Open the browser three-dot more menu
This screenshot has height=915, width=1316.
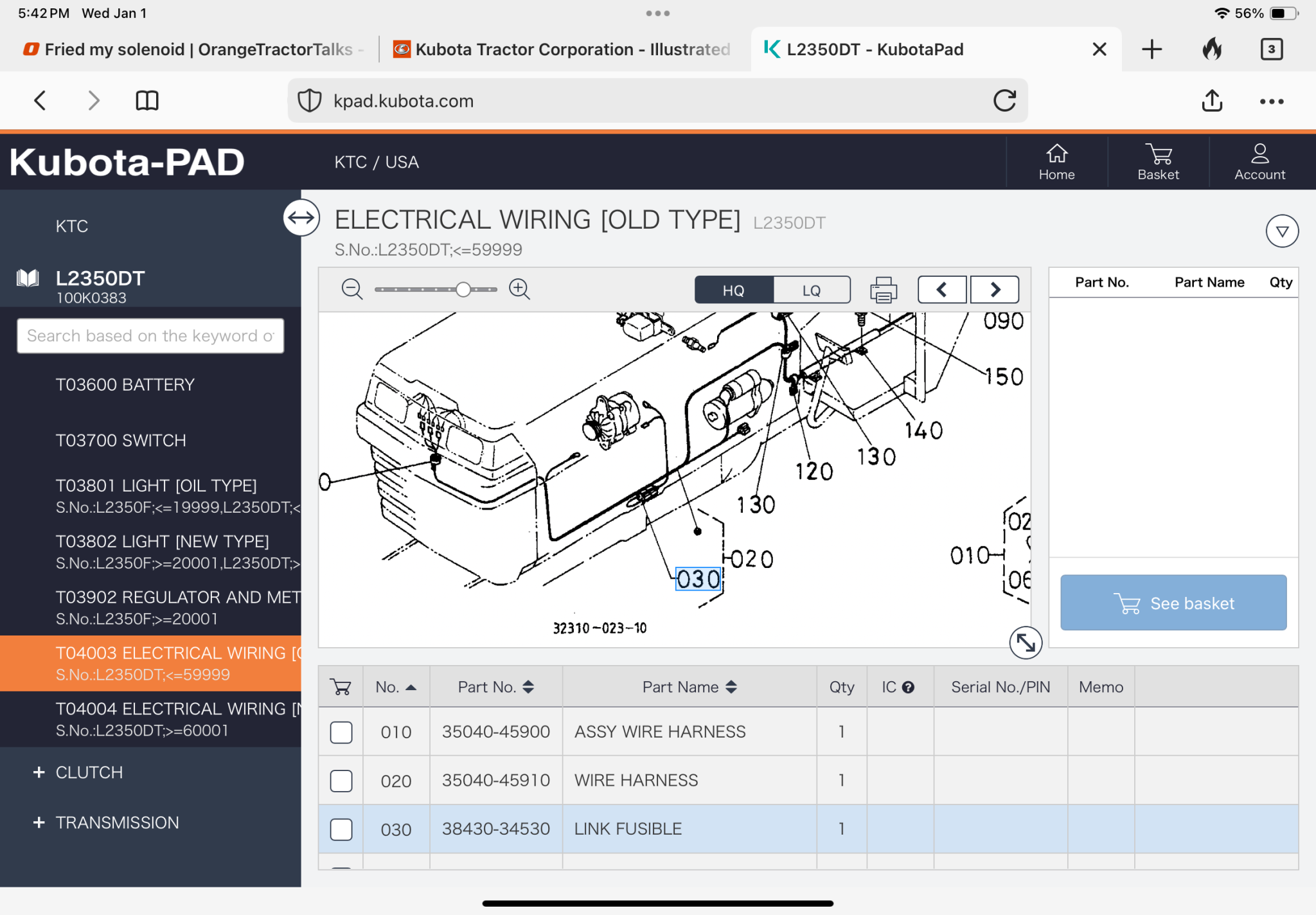pyautogui.click(x=1272, y=102)
